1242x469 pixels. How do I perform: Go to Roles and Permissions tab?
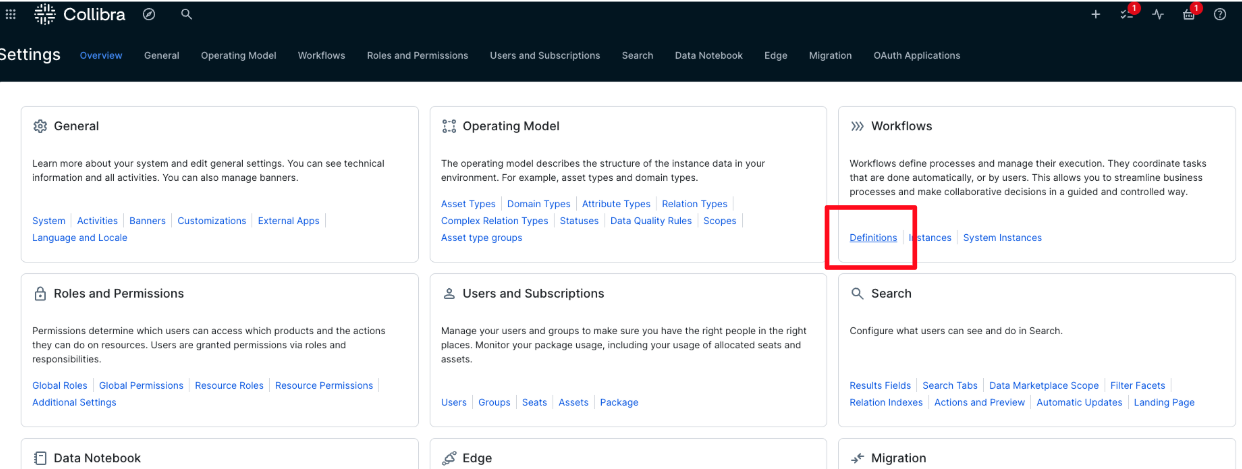coord(417,56)
